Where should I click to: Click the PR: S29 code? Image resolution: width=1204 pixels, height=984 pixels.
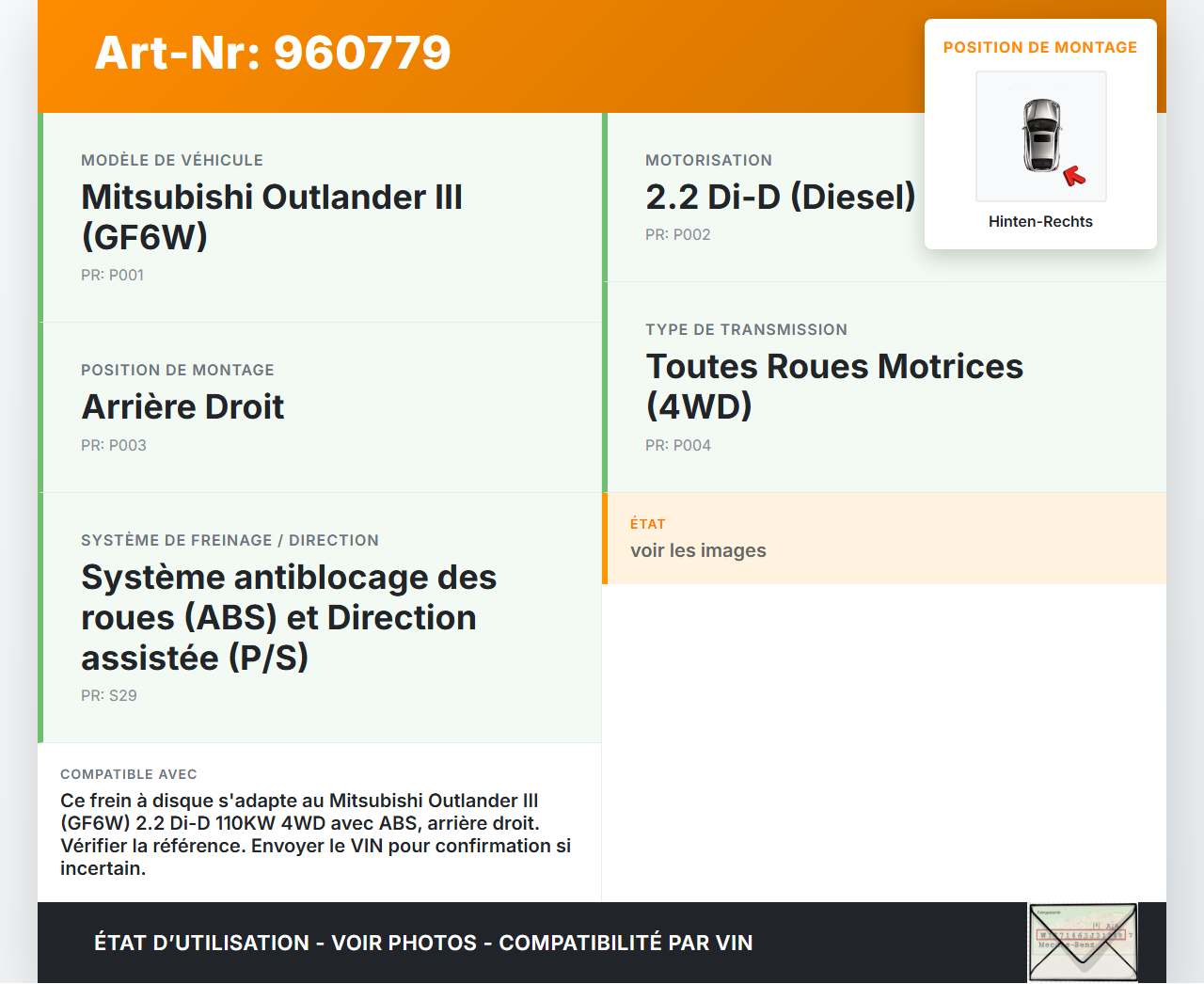click(108, 696)
